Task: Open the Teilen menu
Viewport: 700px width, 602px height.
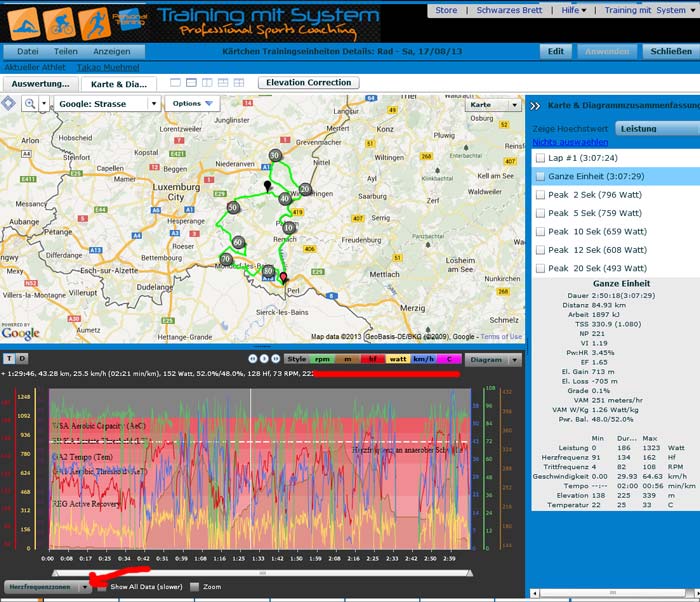Action: click(66, 51)
